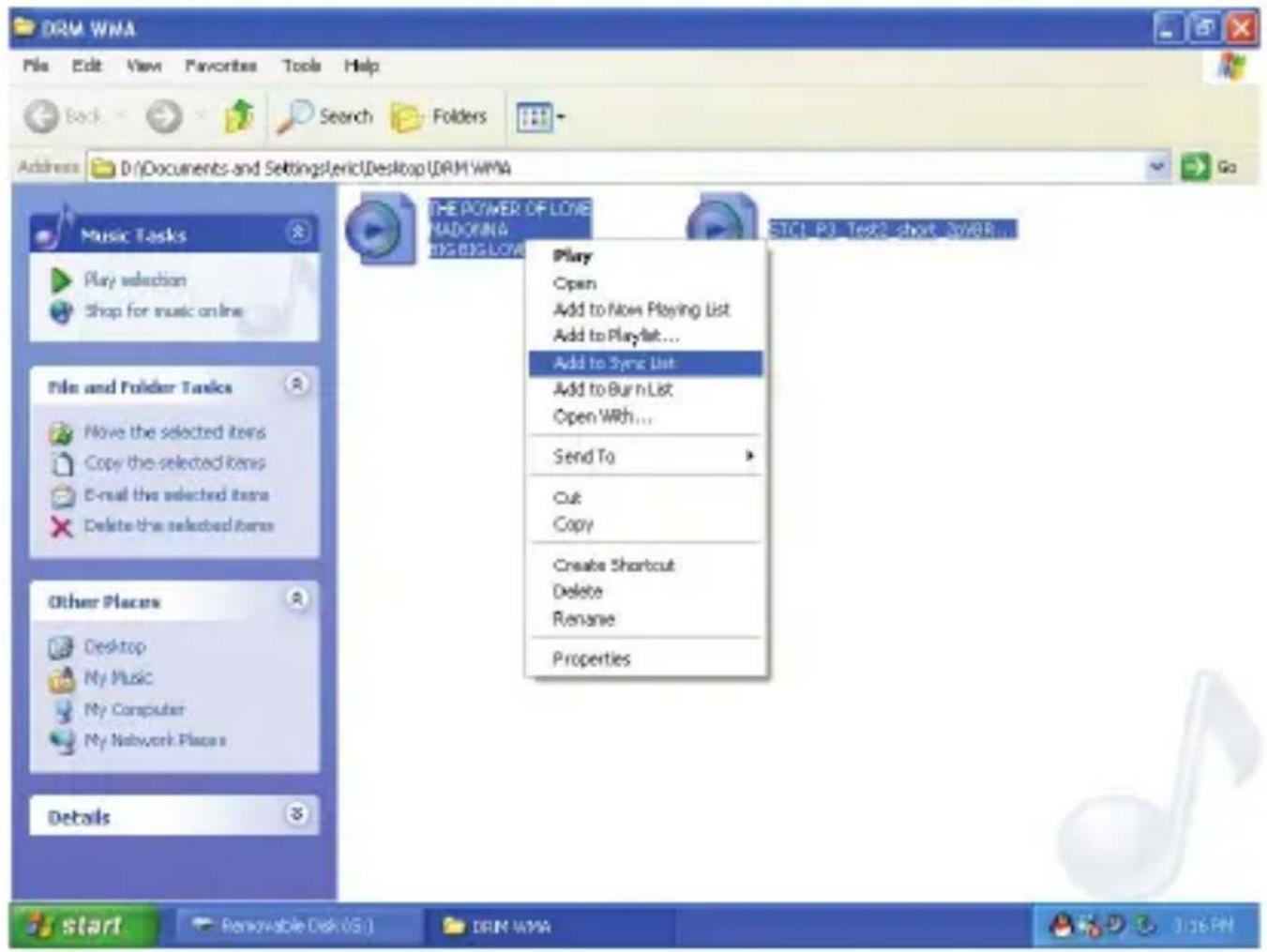
Task: Click Delete the selected items
Action: click(x=179, y=525)
